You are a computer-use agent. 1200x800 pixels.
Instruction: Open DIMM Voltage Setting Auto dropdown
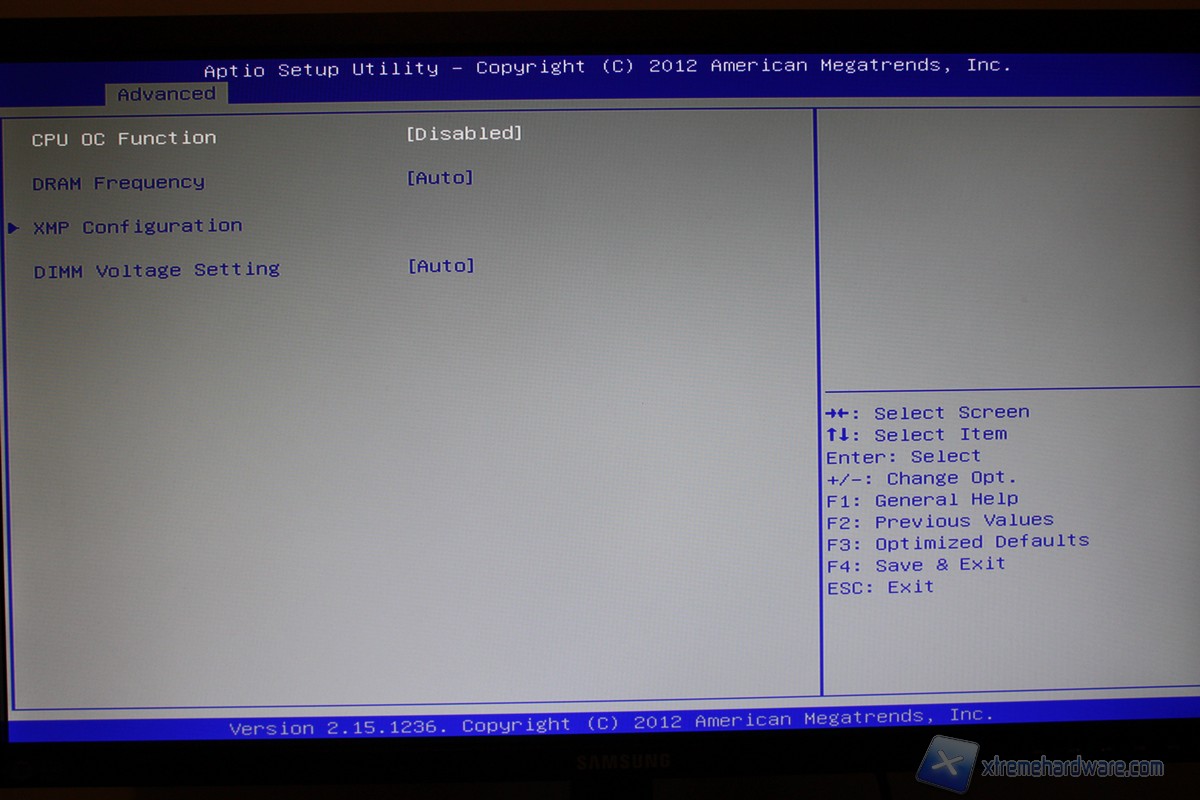441,266
